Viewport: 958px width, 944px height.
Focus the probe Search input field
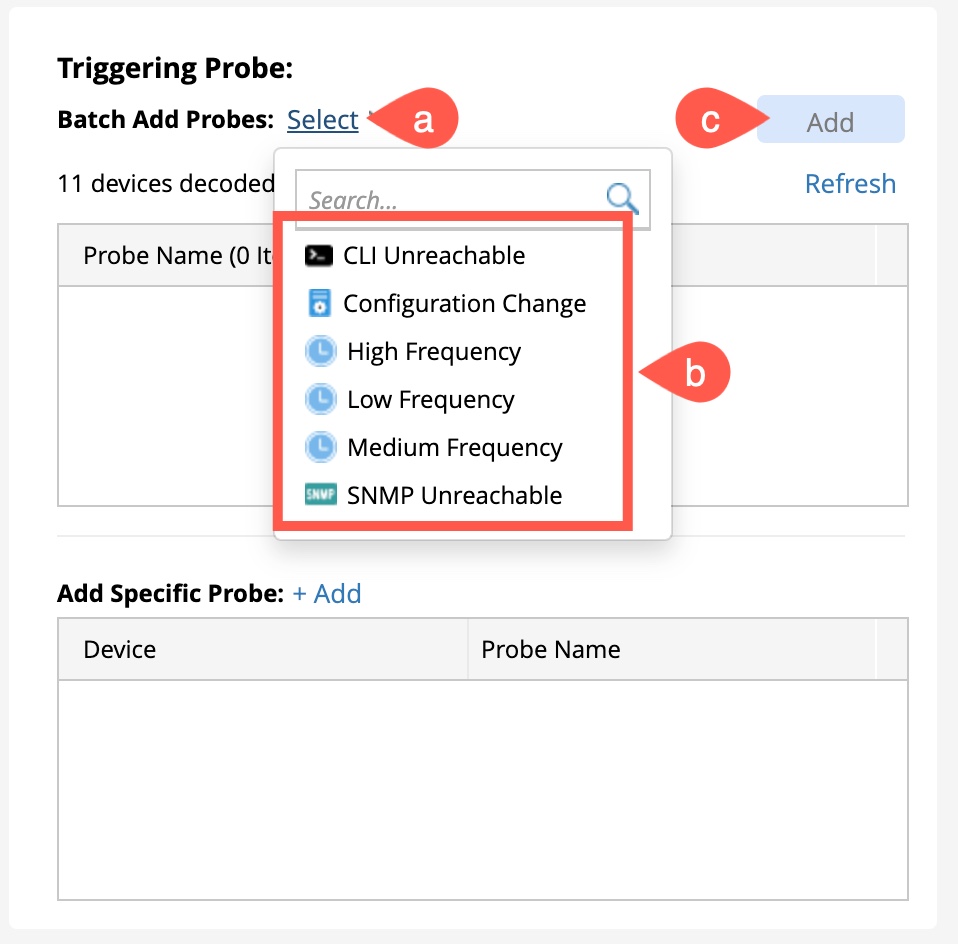(x=450, y=200)
